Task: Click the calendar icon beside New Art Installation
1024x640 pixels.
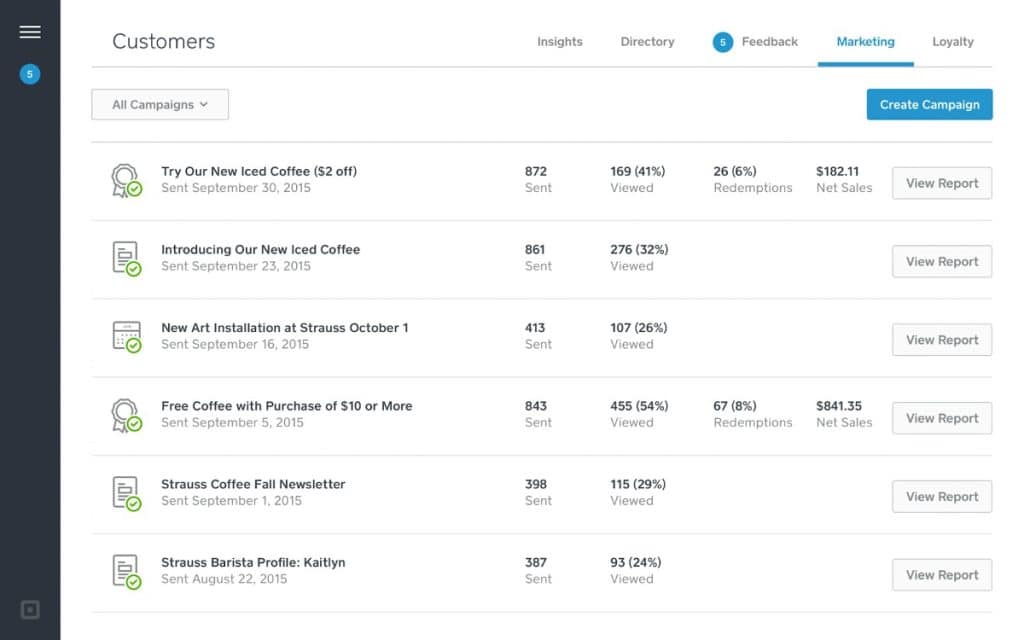Action: 125,336
